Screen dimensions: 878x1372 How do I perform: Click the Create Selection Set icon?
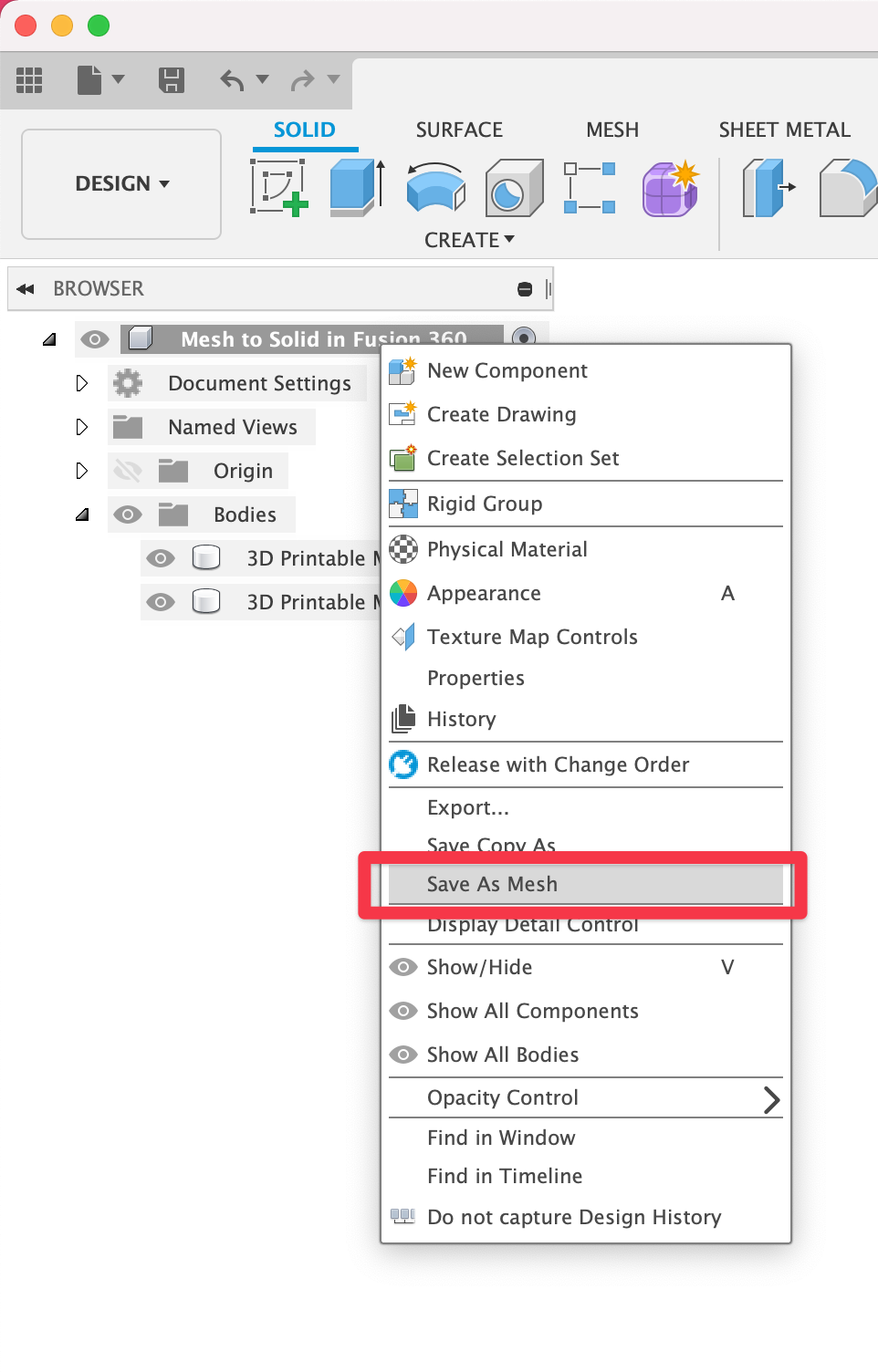point(402,458)
